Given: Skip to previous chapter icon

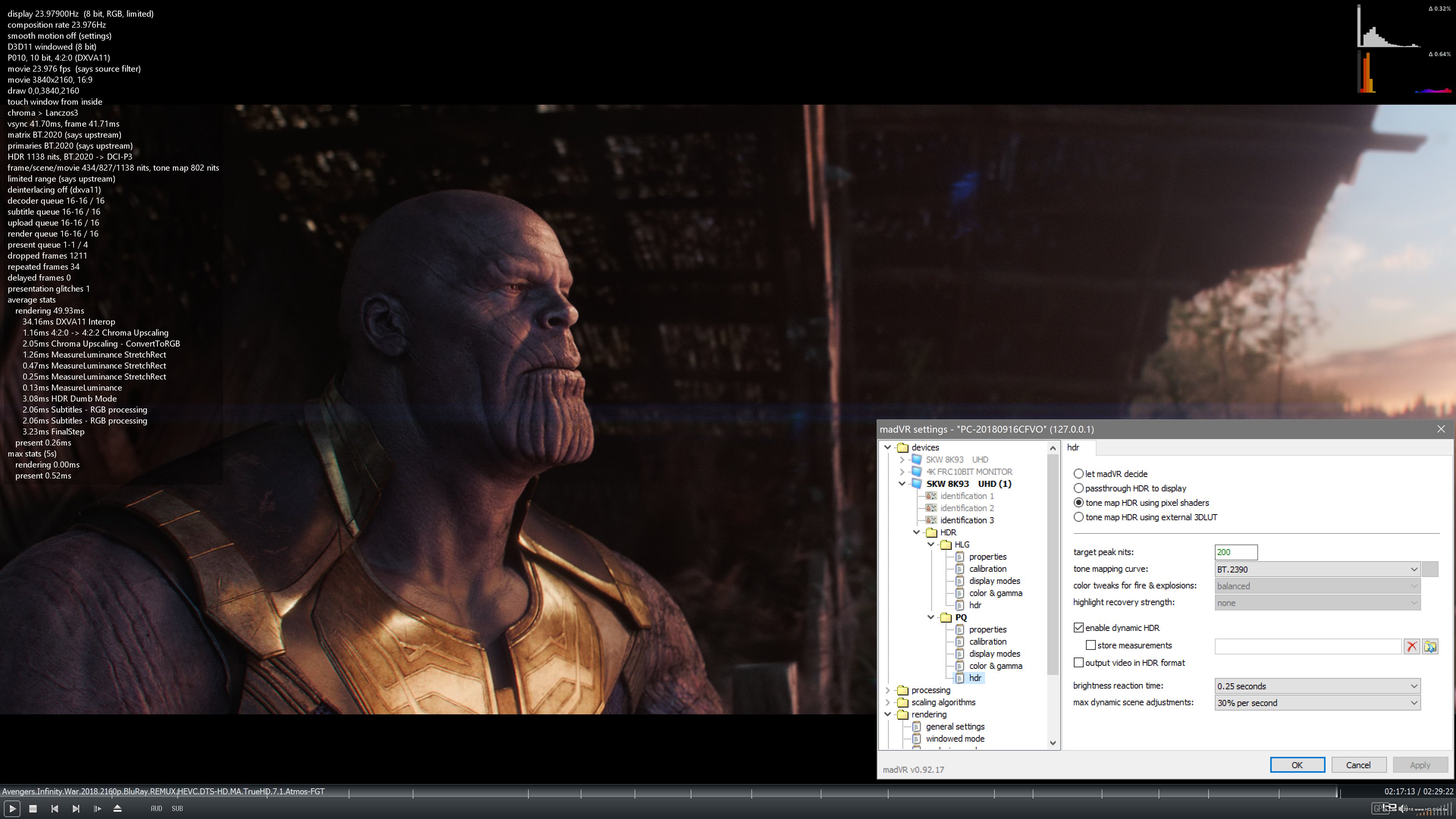Looking at the screenshot, I should [54, 809].
